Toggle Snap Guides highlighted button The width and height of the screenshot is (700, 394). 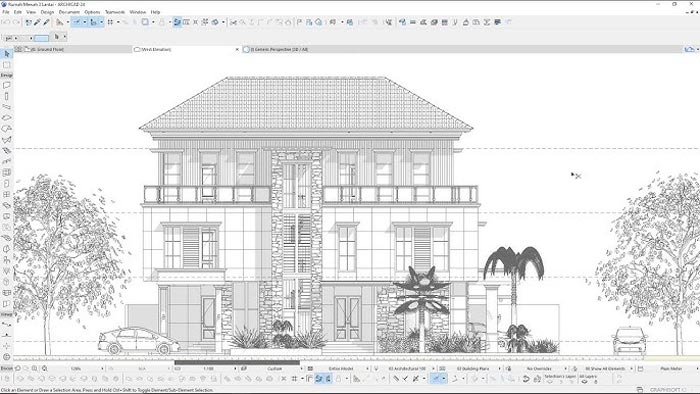77,22
